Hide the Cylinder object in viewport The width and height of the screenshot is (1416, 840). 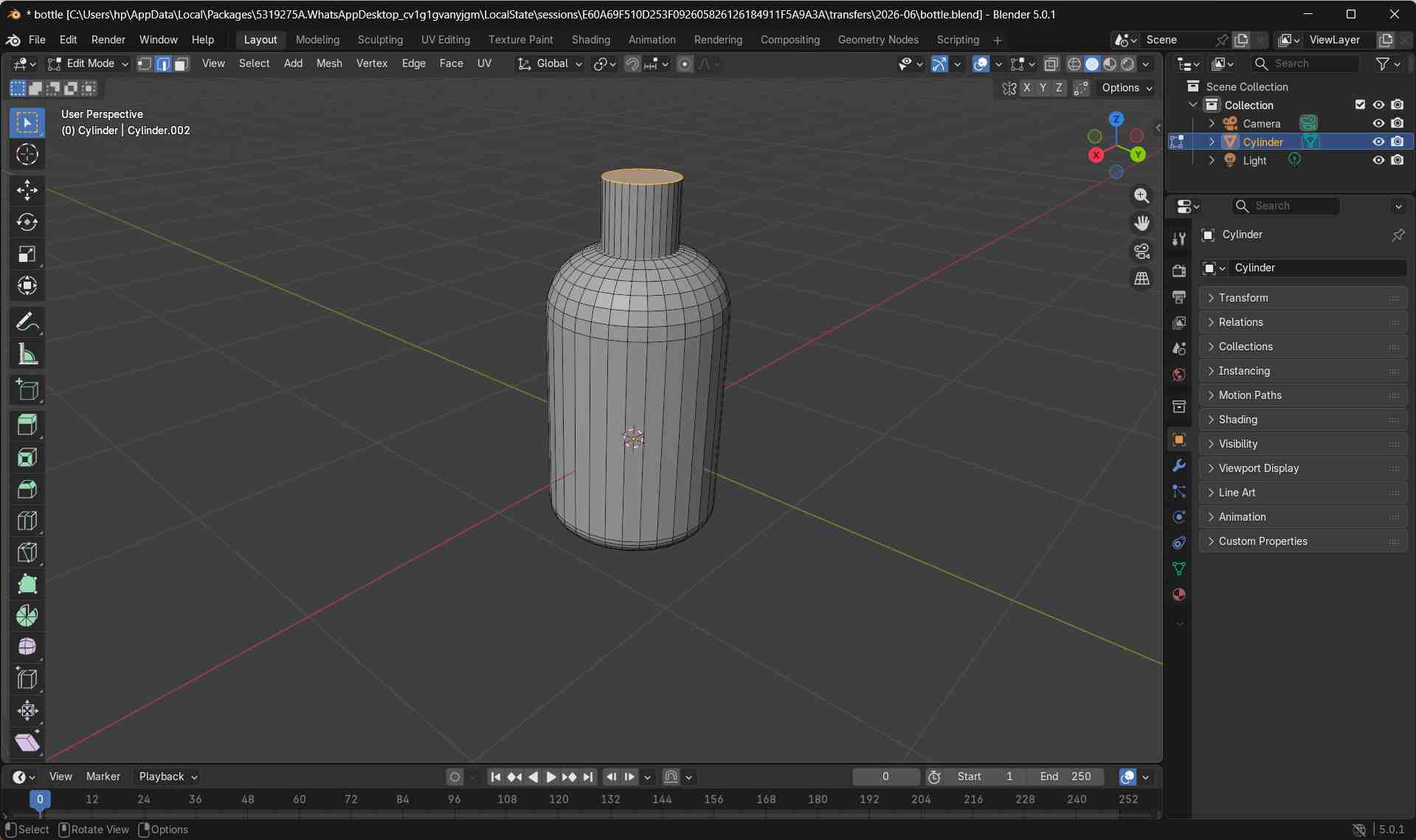pyautogui.click(x=1378, y=142)
